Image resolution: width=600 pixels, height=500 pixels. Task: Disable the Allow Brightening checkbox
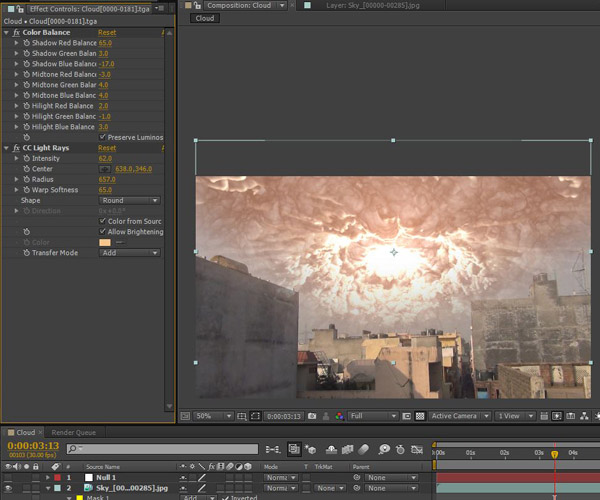coord(103,232)
